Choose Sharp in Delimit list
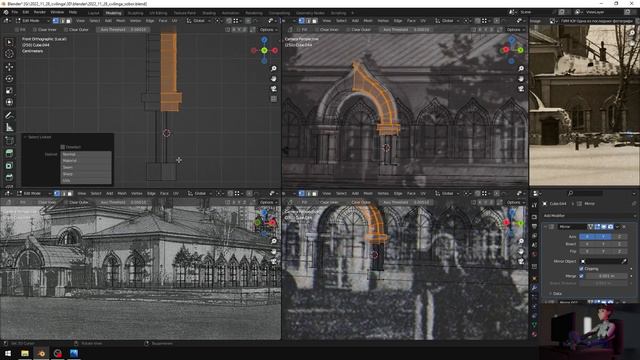This screenshot has height=360, width=640. click(x=86, y=174)
